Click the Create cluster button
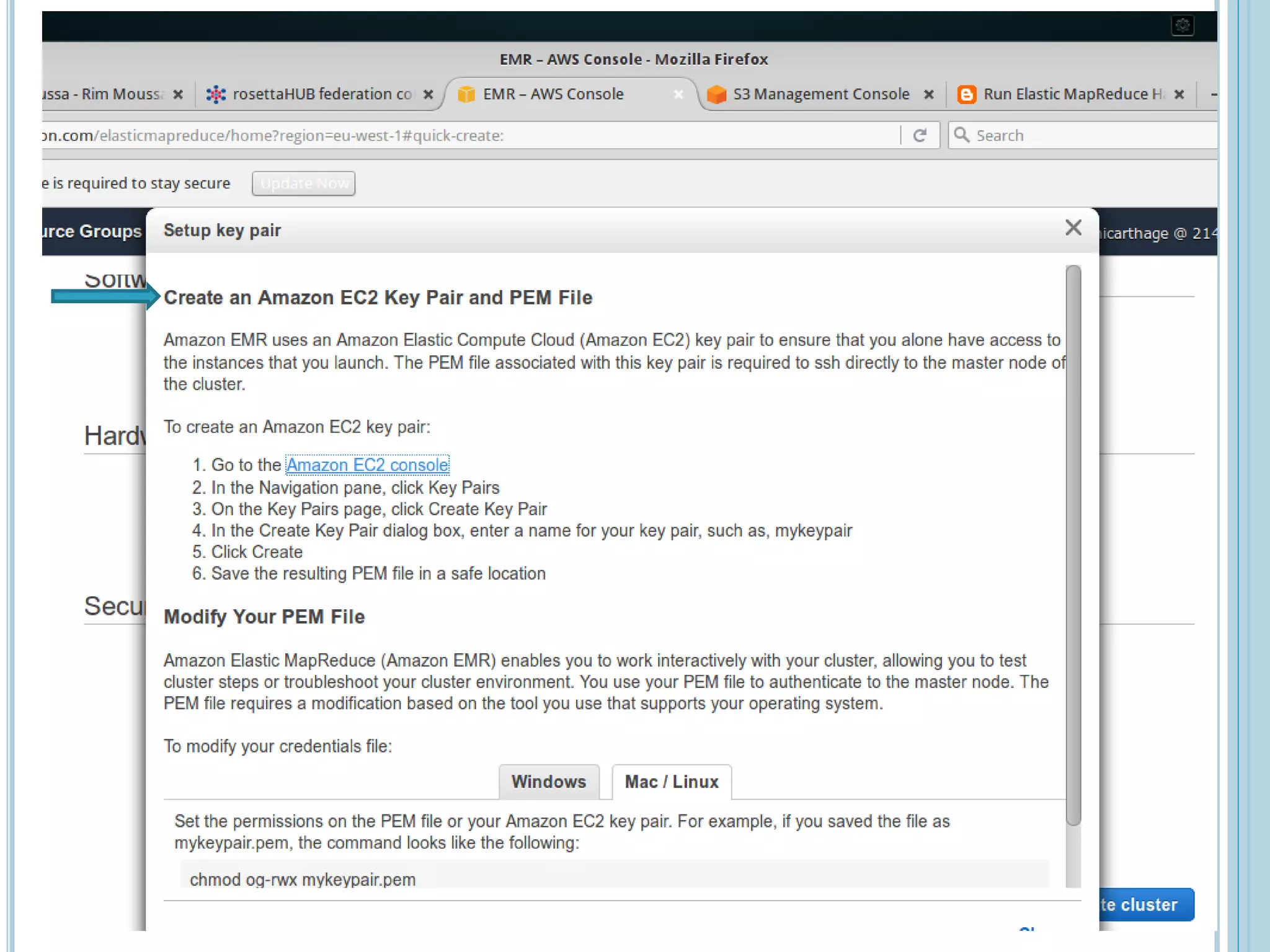Viewport: 1270px width, 952px height. 1146,904
